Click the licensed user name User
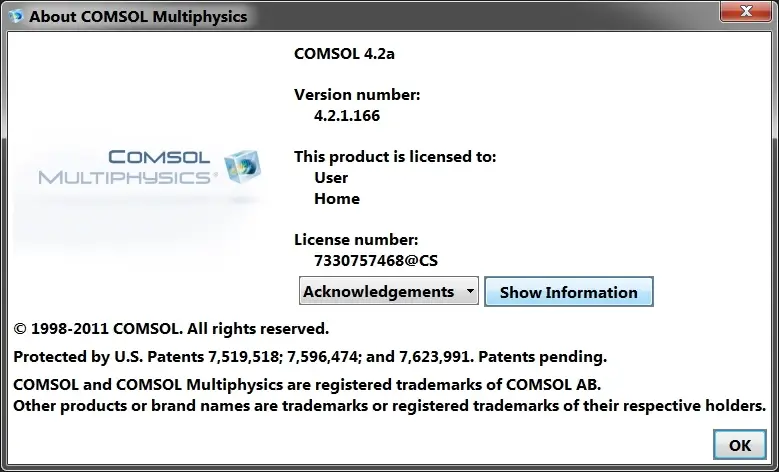Image resolution: width=779 pixels, height=472 pixels. pos(331,177)
